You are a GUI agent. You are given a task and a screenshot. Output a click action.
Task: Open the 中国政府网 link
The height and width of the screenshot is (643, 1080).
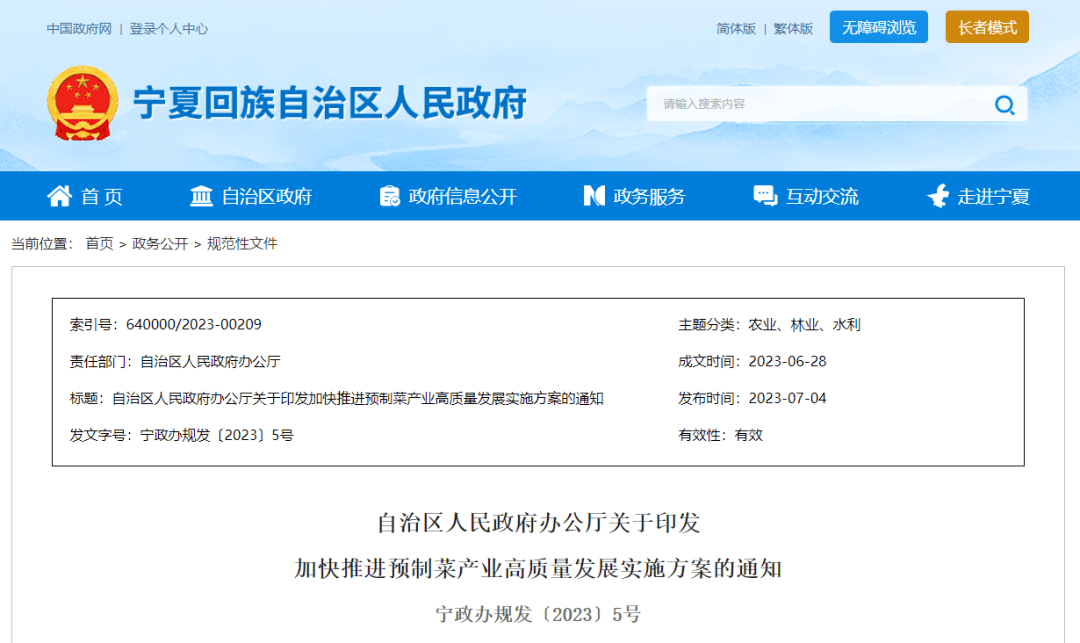coord(79,29)
